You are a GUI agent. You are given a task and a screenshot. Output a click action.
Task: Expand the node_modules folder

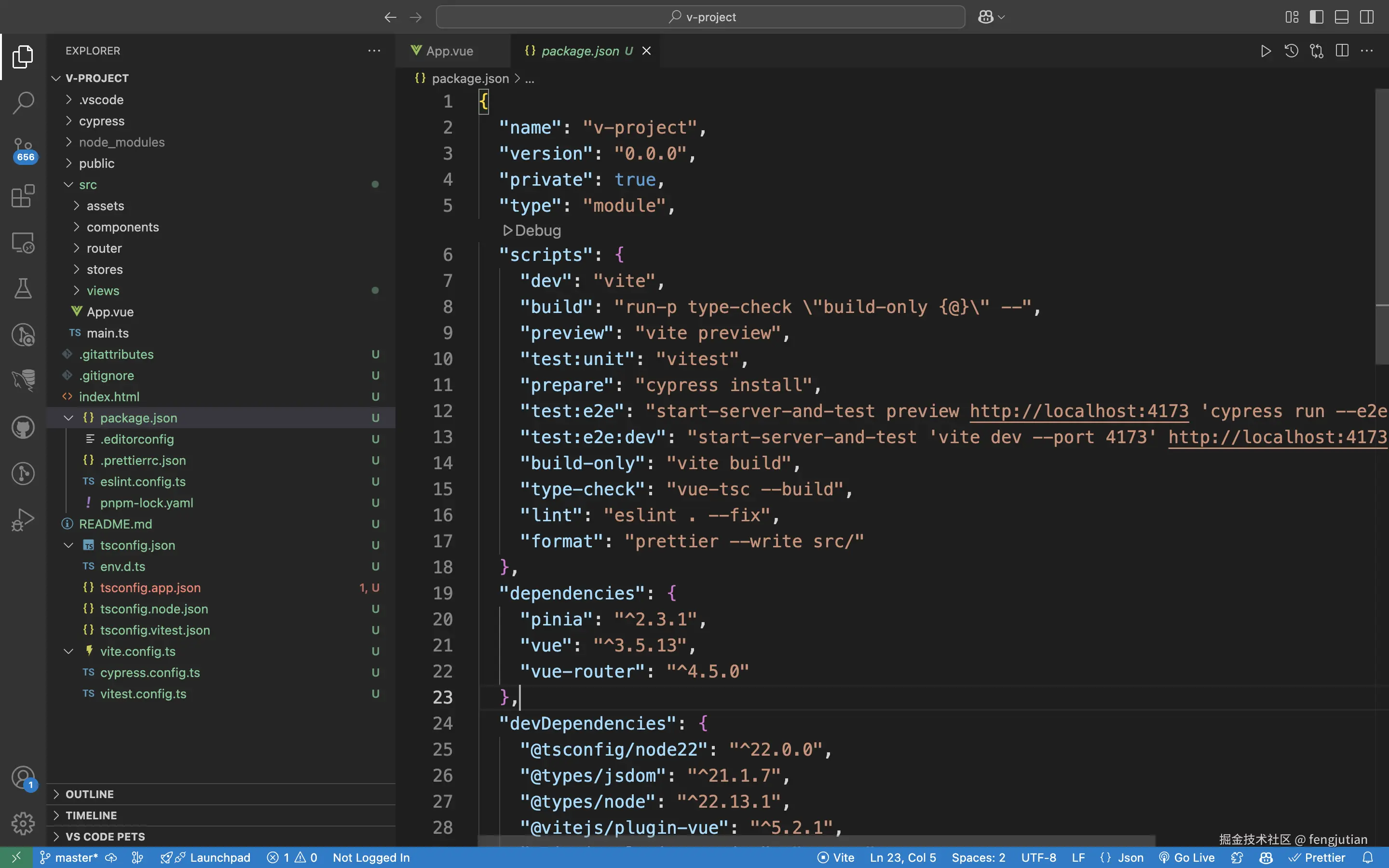(122, 142)
